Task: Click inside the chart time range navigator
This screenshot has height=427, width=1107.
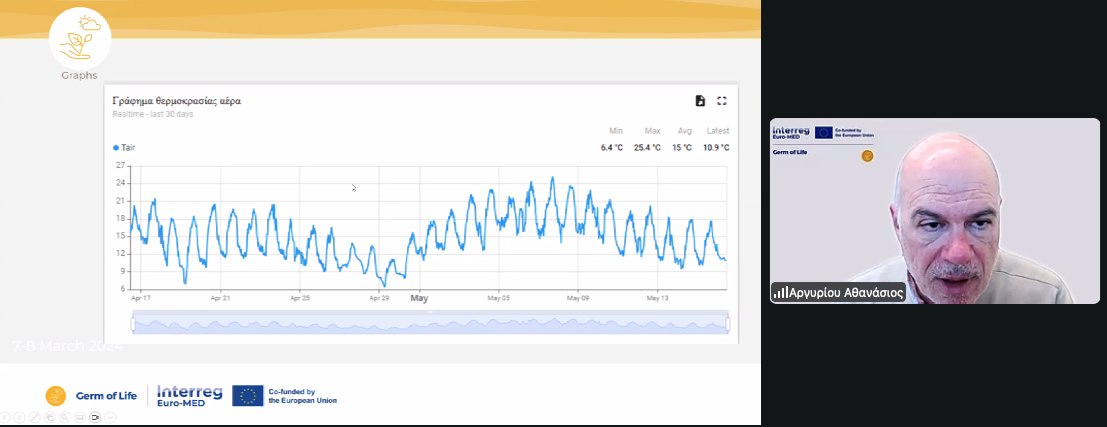Action: pyautogui.click(x=430, y=323)
